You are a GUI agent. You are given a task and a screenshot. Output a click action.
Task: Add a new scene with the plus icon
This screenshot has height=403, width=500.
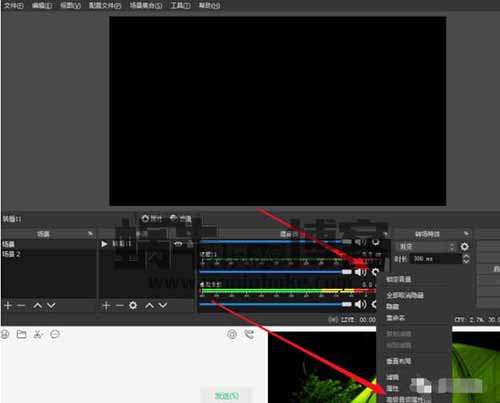tap(8, 305)
